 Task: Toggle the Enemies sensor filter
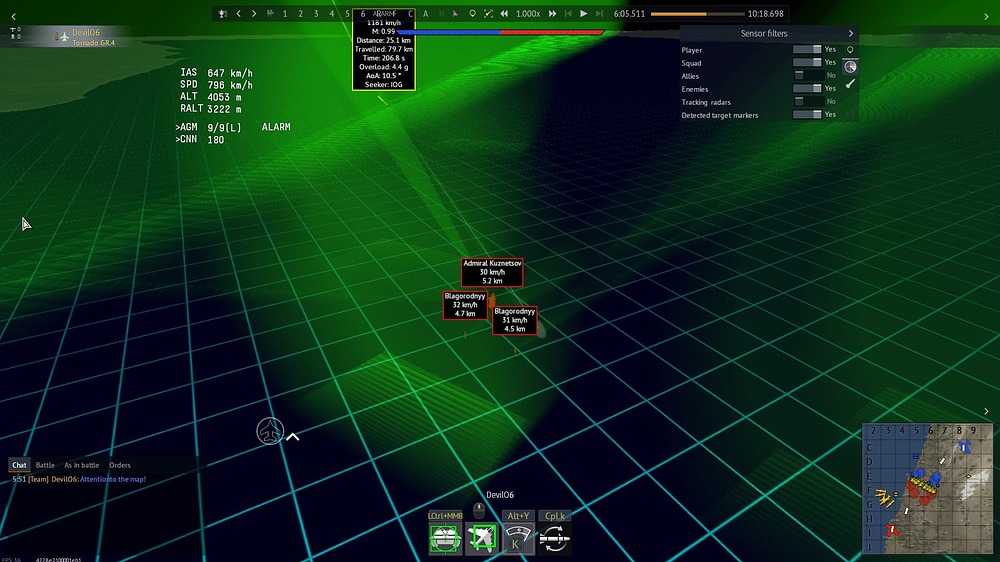point(807,89)
